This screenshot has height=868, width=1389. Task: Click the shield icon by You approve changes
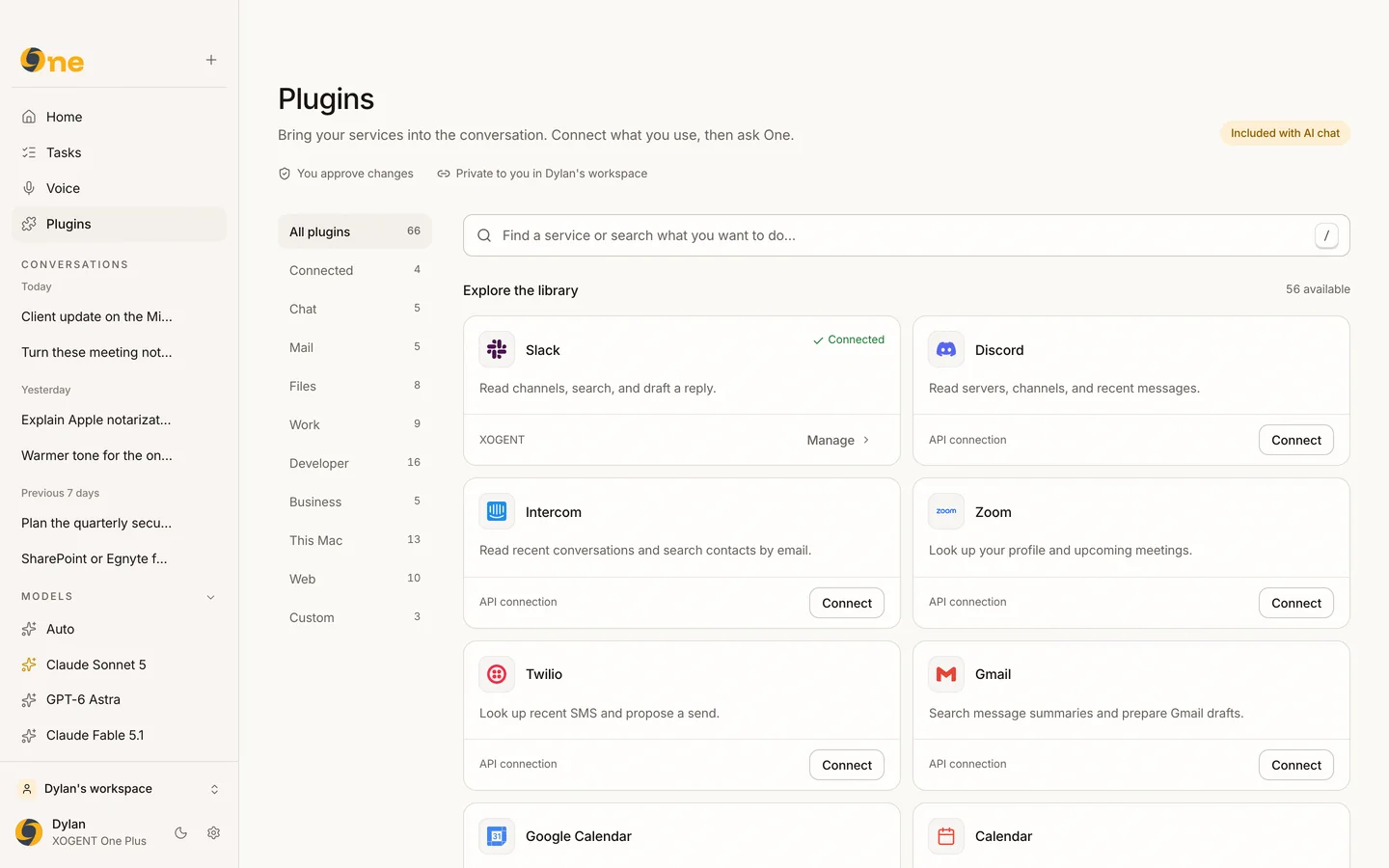pyautogui.click(x=285, y=174)
